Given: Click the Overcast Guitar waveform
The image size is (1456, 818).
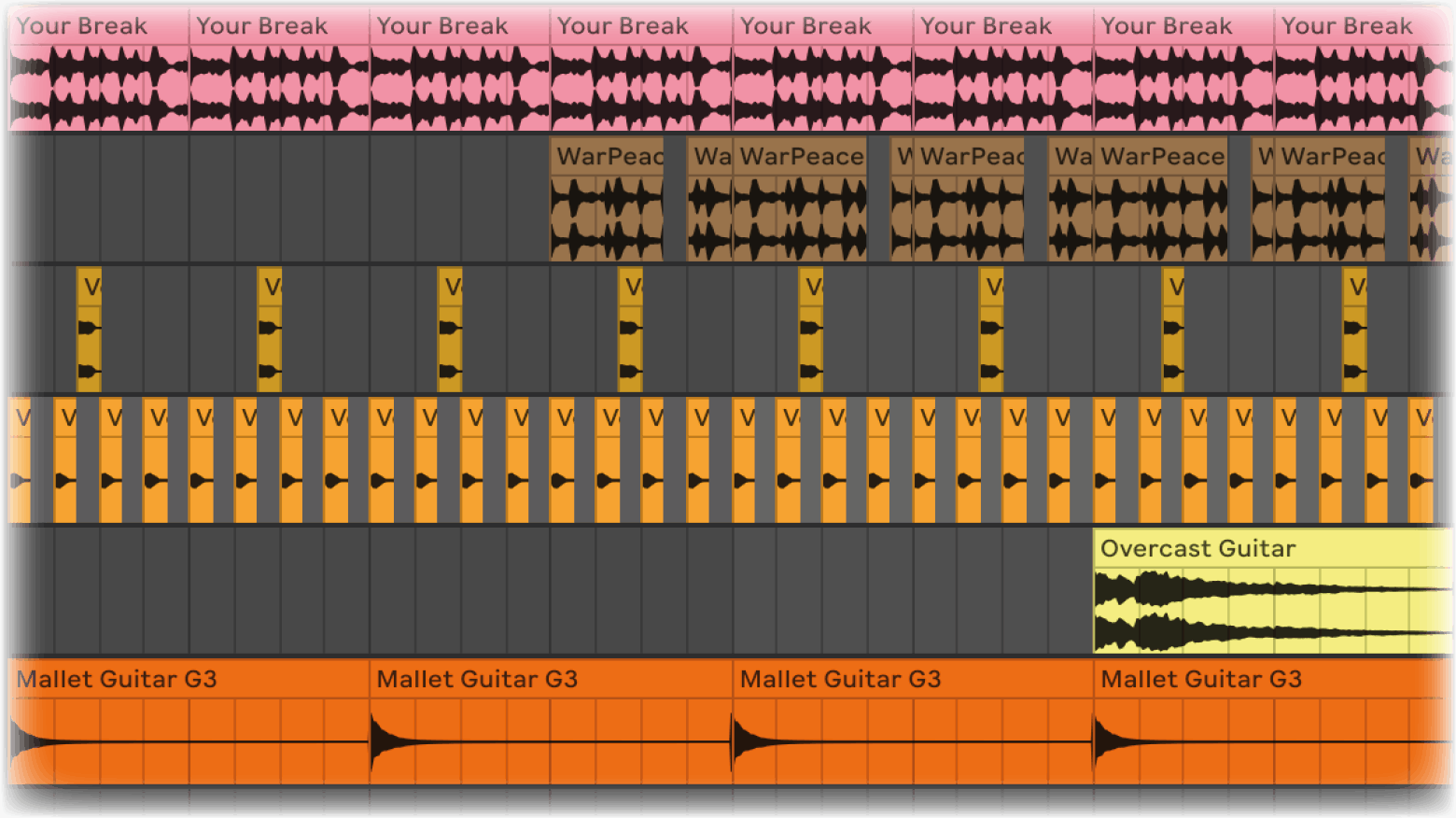Looking at the screenshot, I should (x=1271, y=611).
